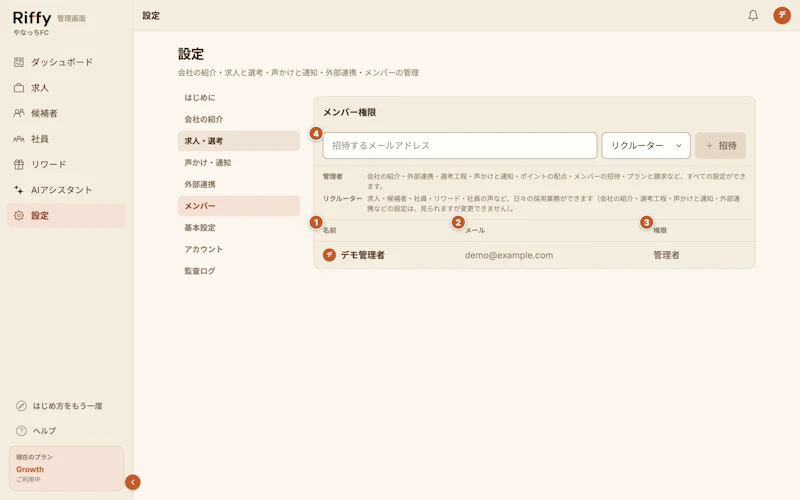Click the デモ管理者 member name
The image size is (800, 500).
pyautogui.click(x=362, y=255)
